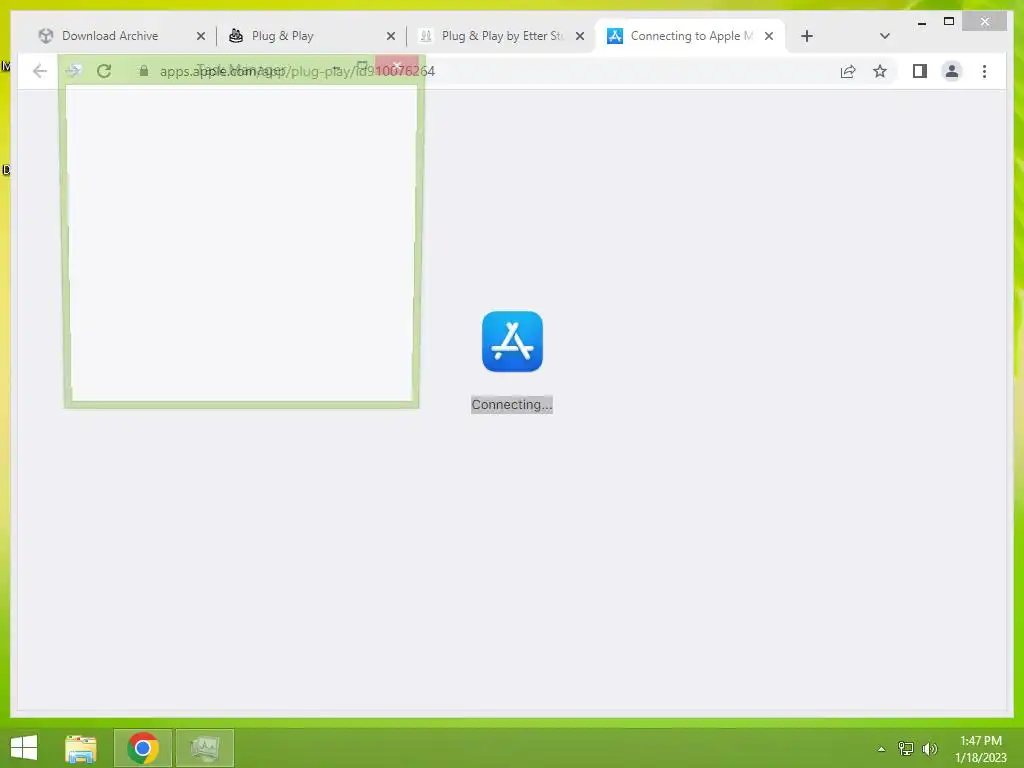
Task: Open the Windows Start menu
Action: (24, 748)
